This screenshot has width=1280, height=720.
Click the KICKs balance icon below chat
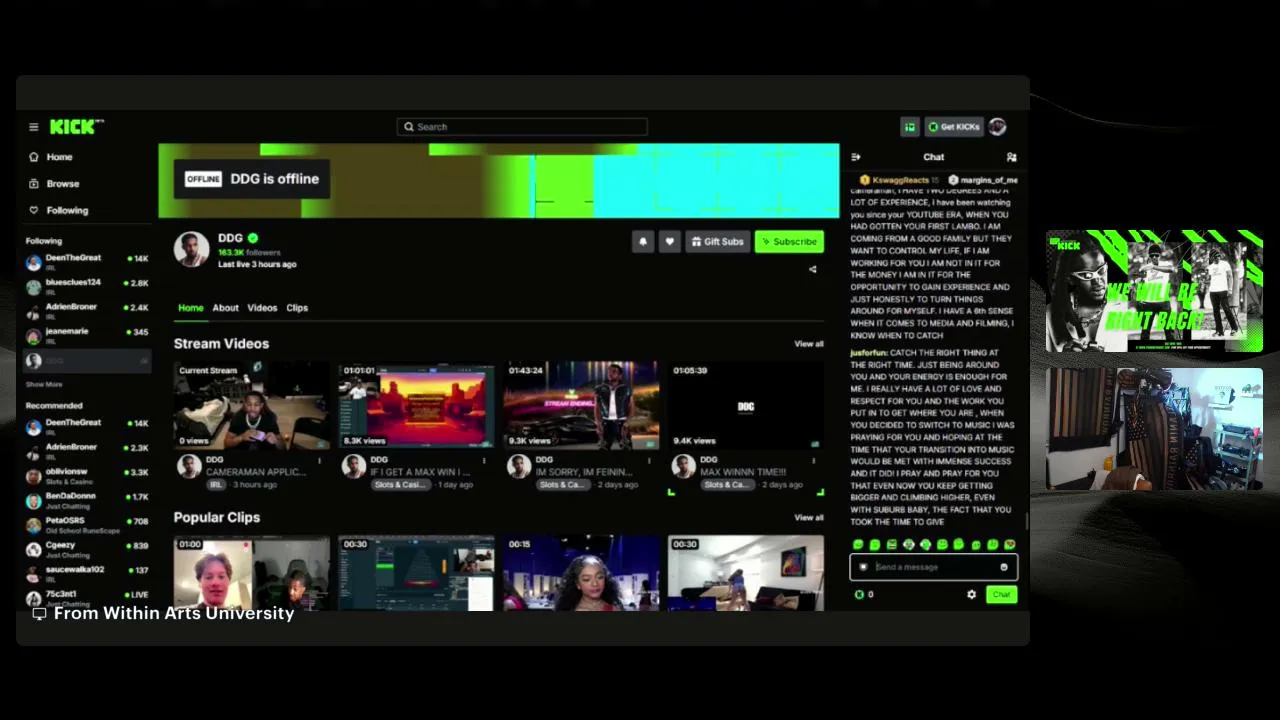(x=859, y=594)
